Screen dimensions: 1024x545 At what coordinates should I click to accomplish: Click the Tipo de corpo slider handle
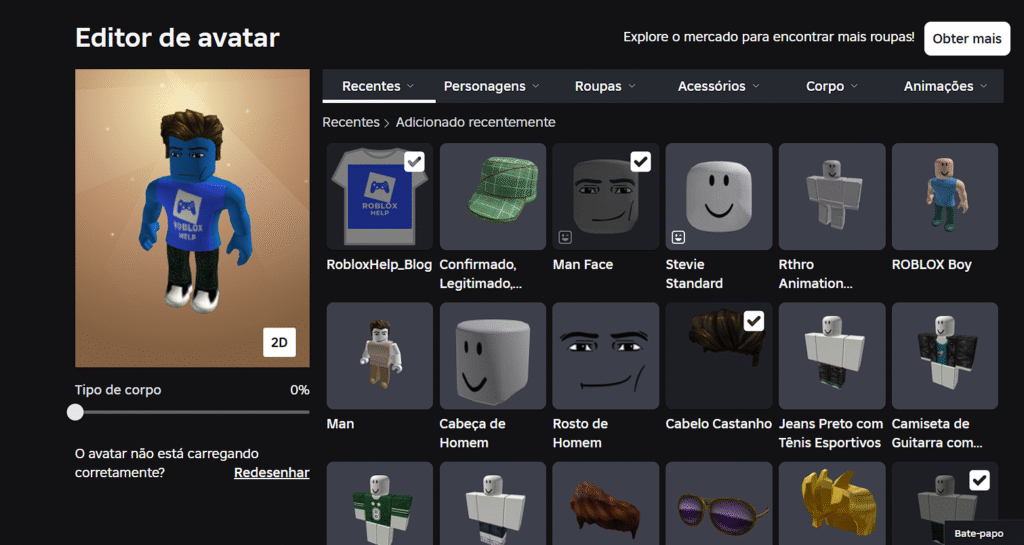(x=75, y=412)
